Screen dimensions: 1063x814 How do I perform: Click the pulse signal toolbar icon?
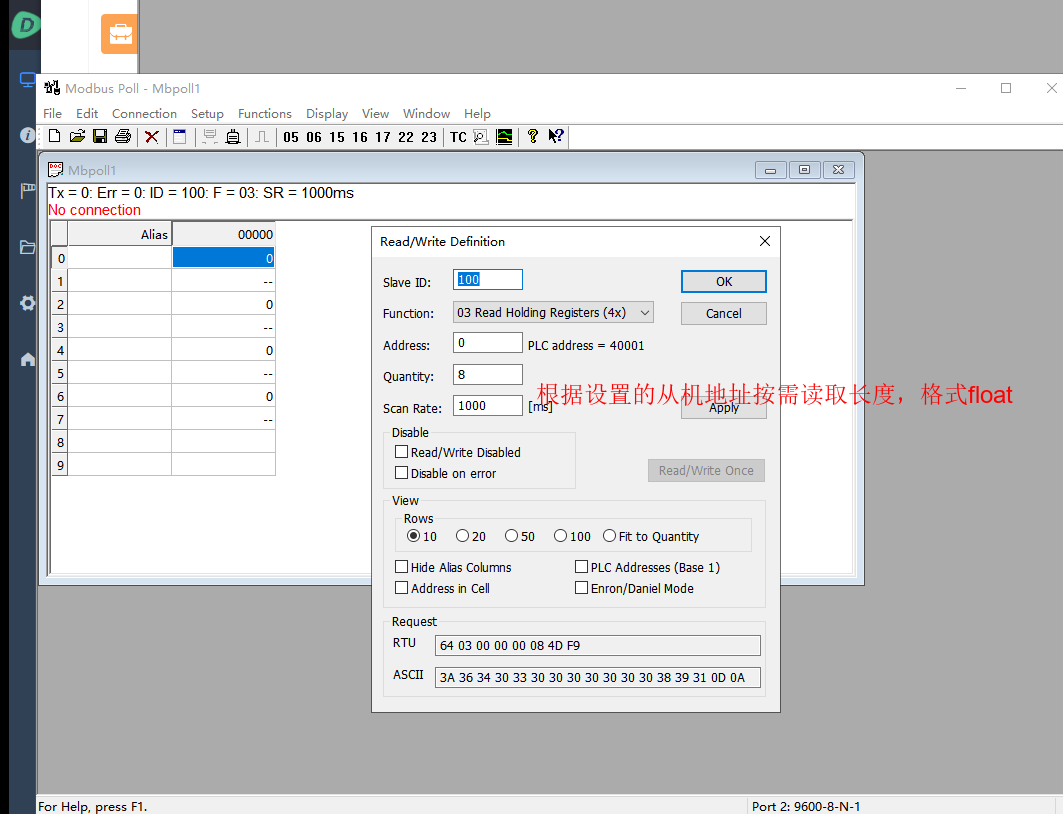coord(262,137)
